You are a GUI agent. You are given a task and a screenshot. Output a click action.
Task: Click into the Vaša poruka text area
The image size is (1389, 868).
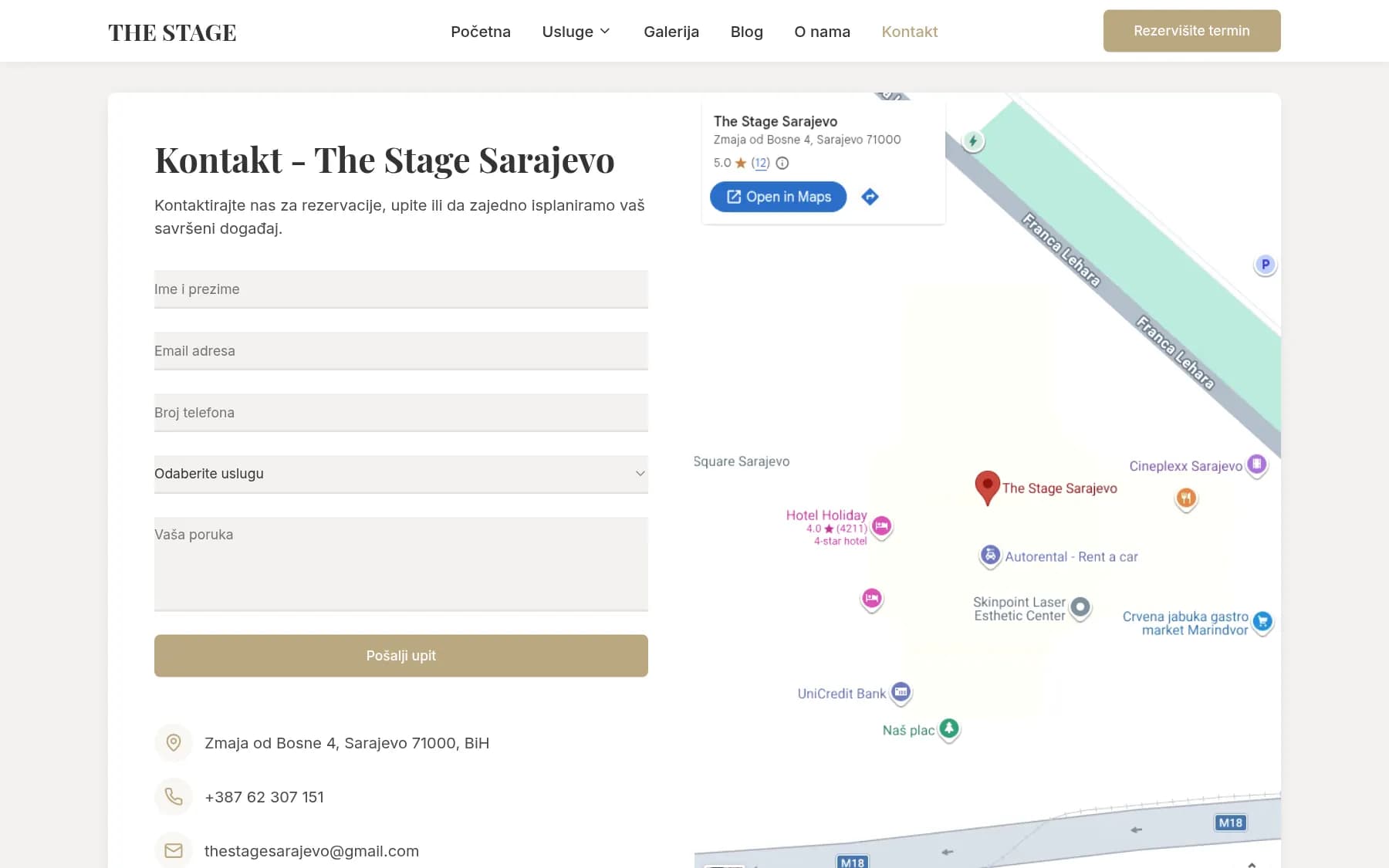401,564
